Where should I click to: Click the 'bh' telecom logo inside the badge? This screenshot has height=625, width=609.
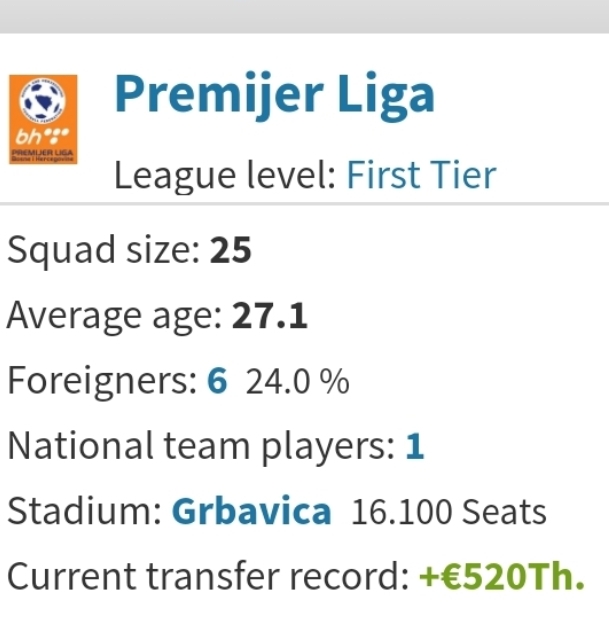click(42, 137)
